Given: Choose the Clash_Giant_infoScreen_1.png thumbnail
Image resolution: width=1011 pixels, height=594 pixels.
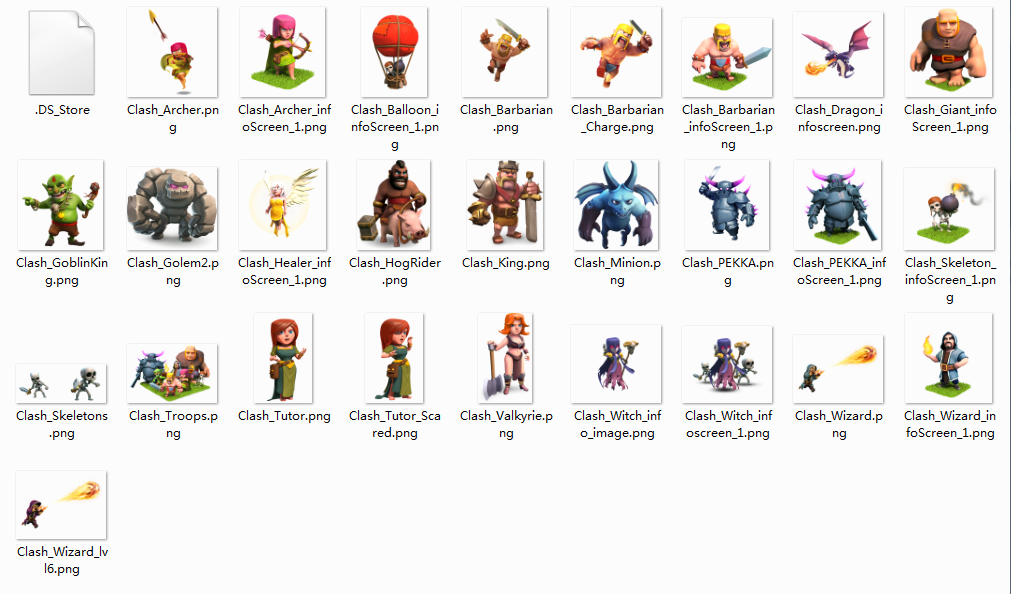Looking at the screenshot, I should (949, 52).
